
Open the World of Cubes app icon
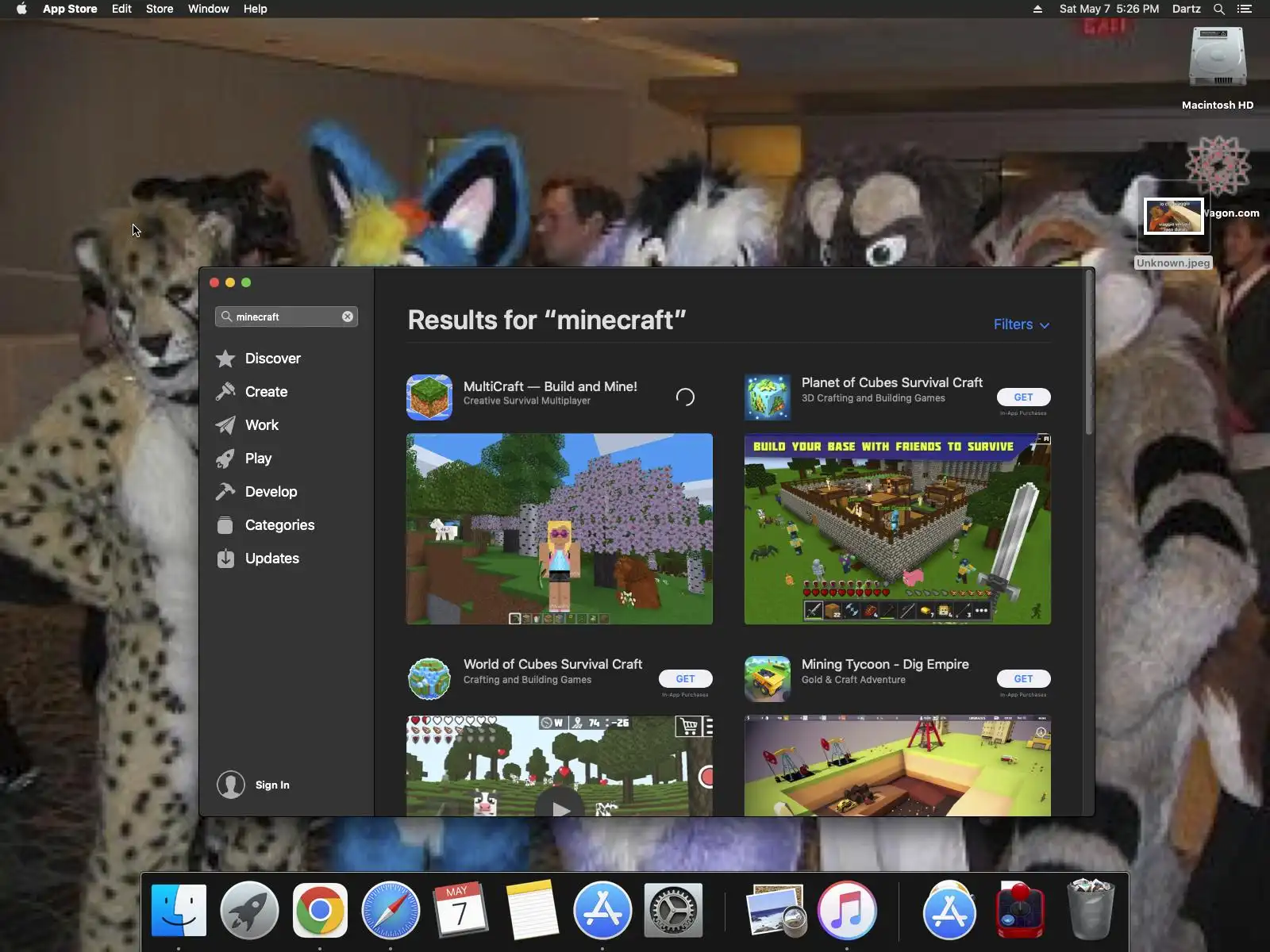point(429,679)
